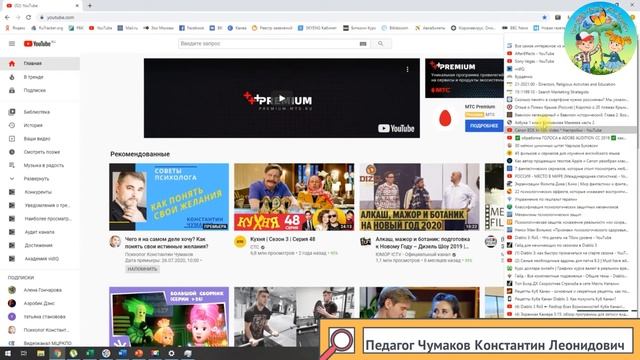The width and height of the screenshot is (640, 360).
Task: Open the Windows Start menu
Action: pyautogui.click(x=7, y=353)
